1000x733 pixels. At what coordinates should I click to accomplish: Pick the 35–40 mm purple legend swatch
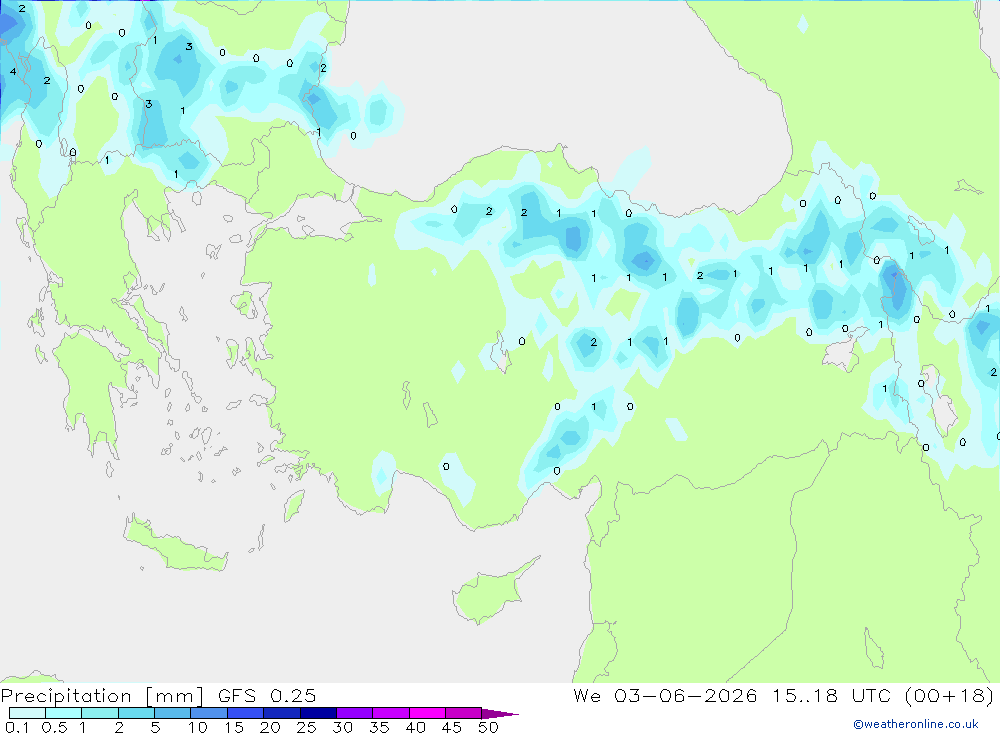click(391, 713)
